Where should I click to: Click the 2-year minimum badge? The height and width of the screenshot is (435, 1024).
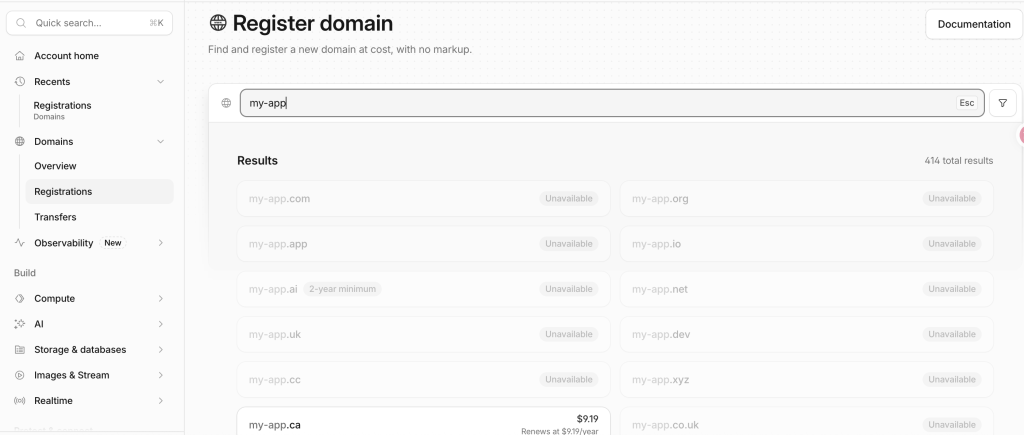point(342,289)
